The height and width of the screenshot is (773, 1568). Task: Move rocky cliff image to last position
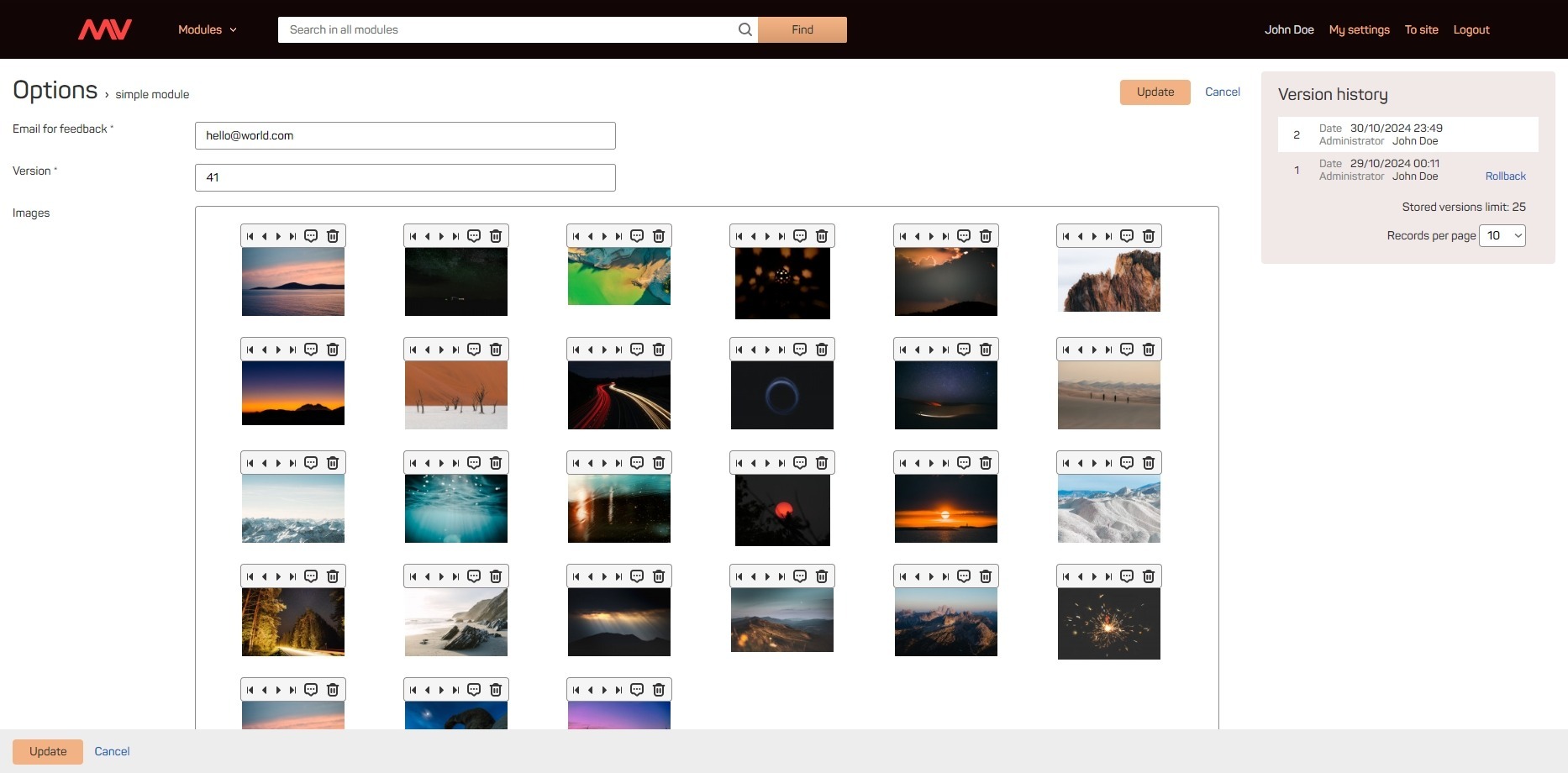(1108, 236)
